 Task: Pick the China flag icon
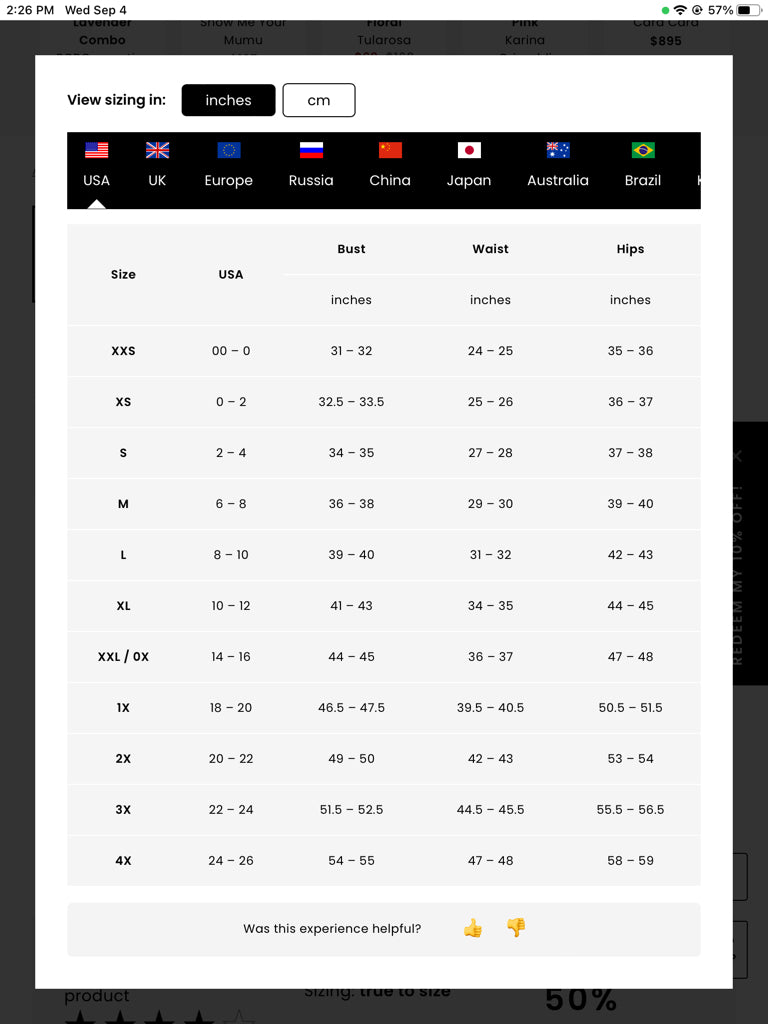[x=390, y=150]
